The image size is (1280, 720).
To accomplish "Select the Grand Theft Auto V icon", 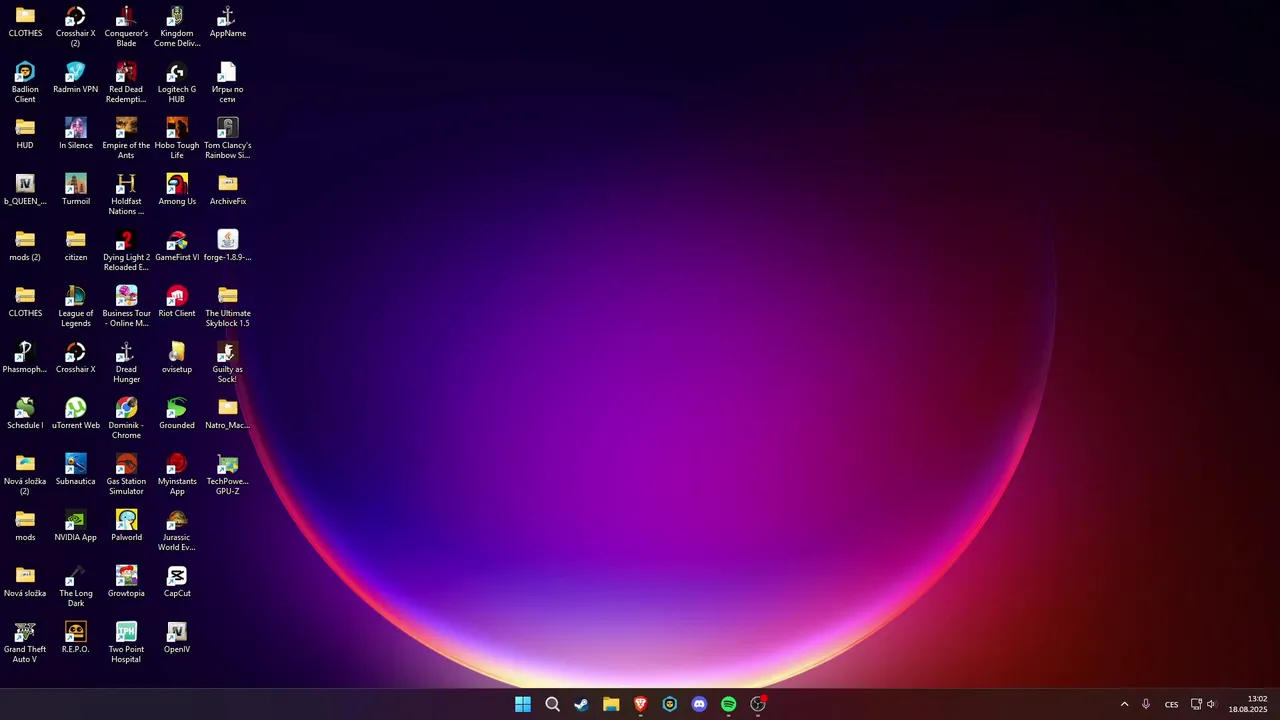I will tap(25, 643).
